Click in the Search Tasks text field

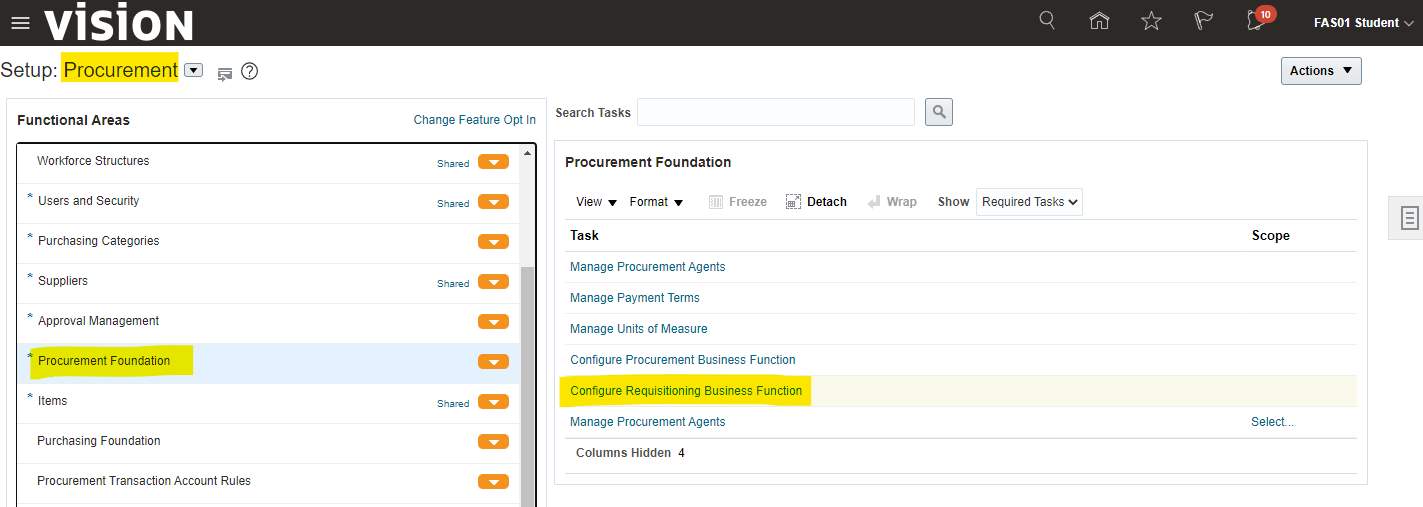pyautogui.click(x=775, y=112)
